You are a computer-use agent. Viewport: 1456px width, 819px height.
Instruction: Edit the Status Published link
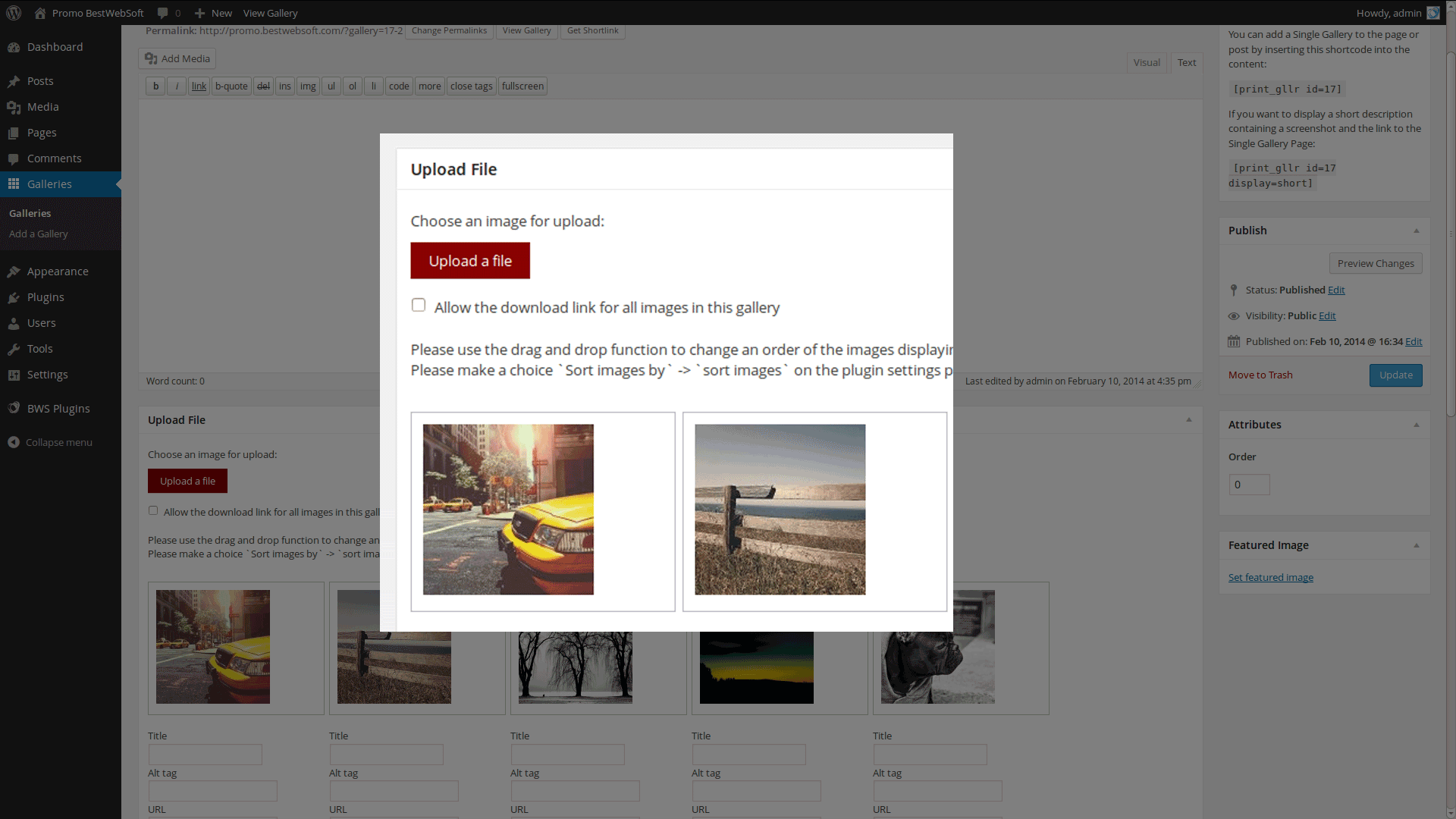[x=1336, y=290]
